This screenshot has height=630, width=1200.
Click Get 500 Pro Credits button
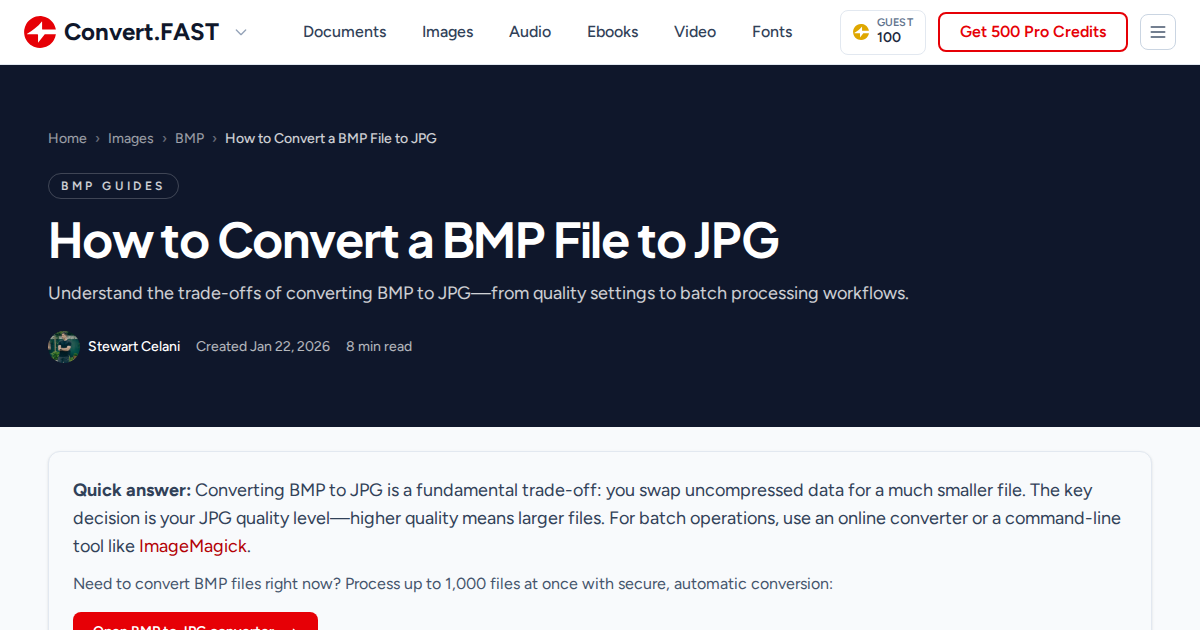(1033, 32)
